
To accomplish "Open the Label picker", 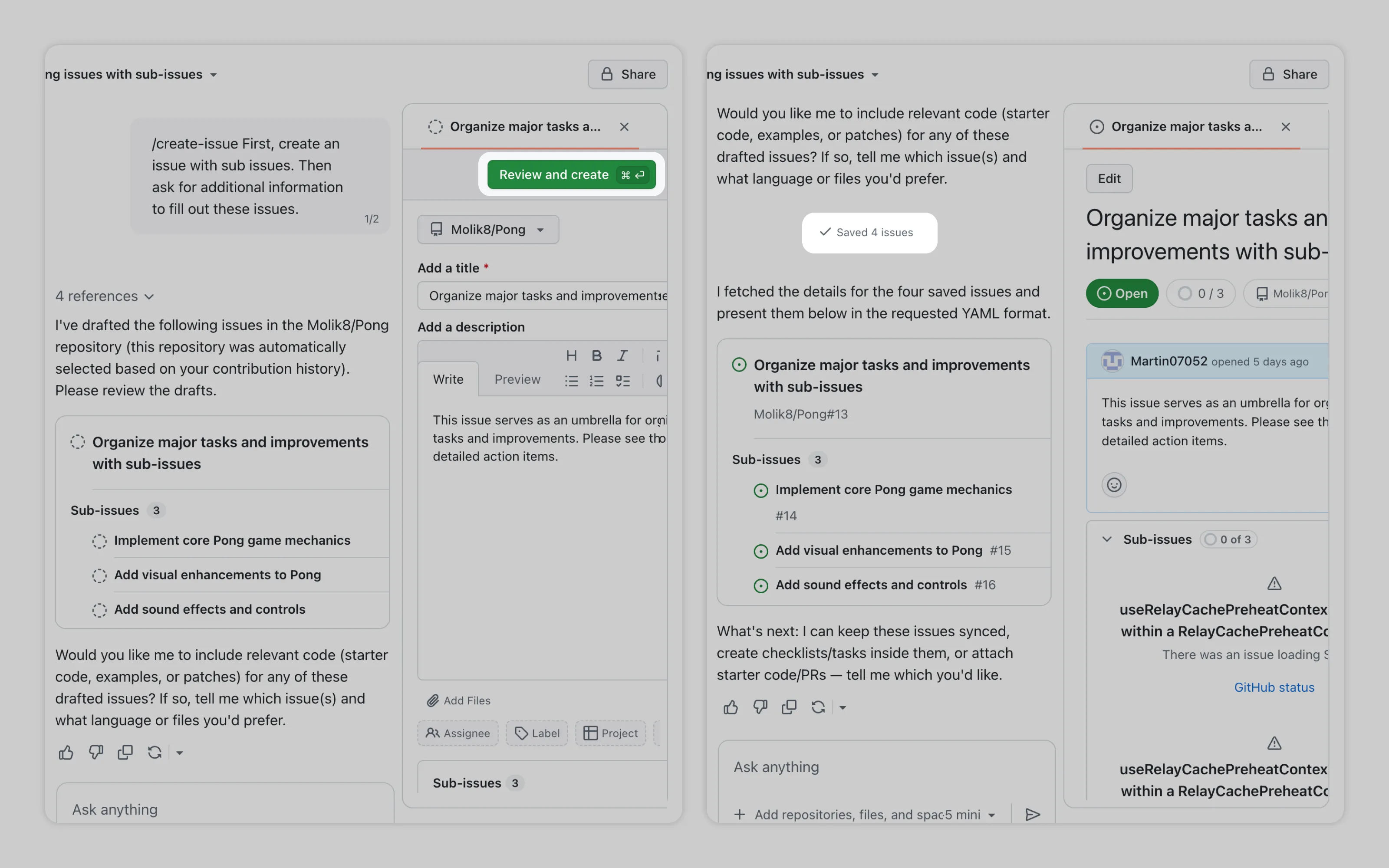I will (x=537, y=733).
